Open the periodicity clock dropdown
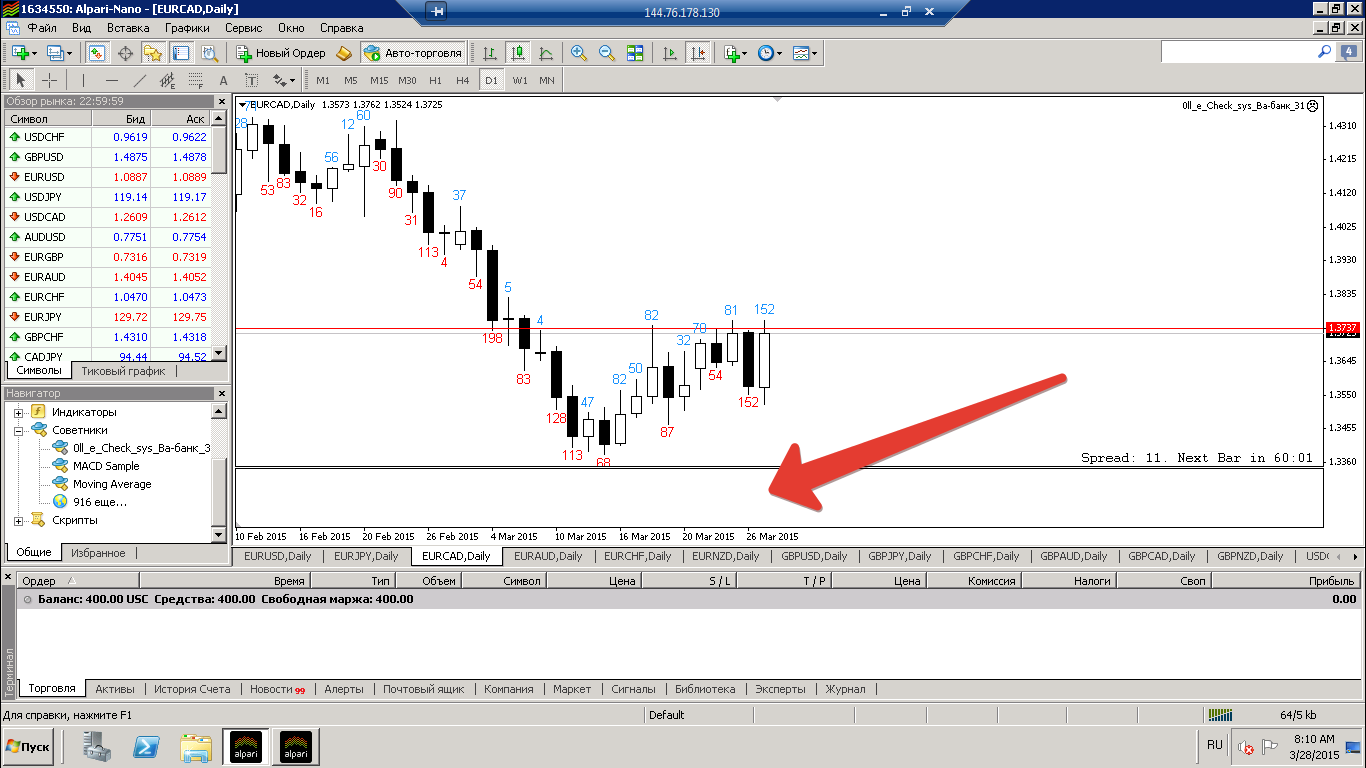The image size is (1366, 768). tap(769, 53)
